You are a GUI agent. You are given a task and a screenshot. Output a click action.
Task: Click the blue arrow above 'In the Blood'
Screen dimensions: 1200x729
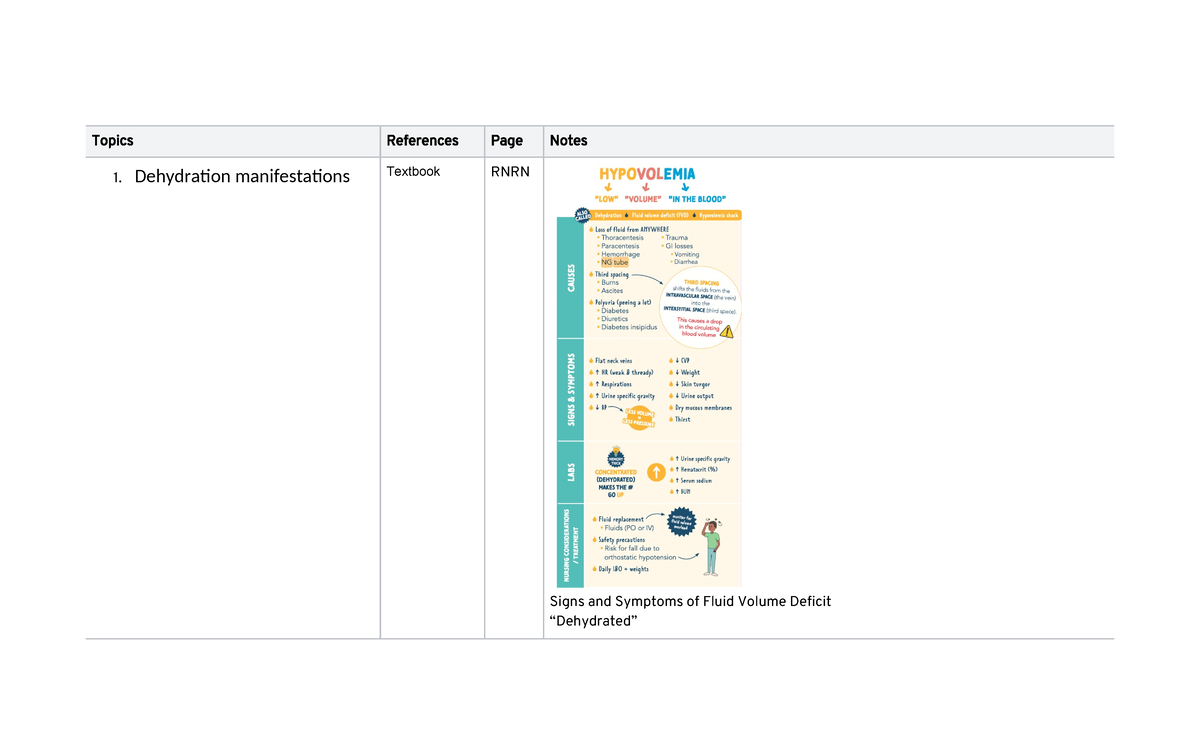(685, 186)
